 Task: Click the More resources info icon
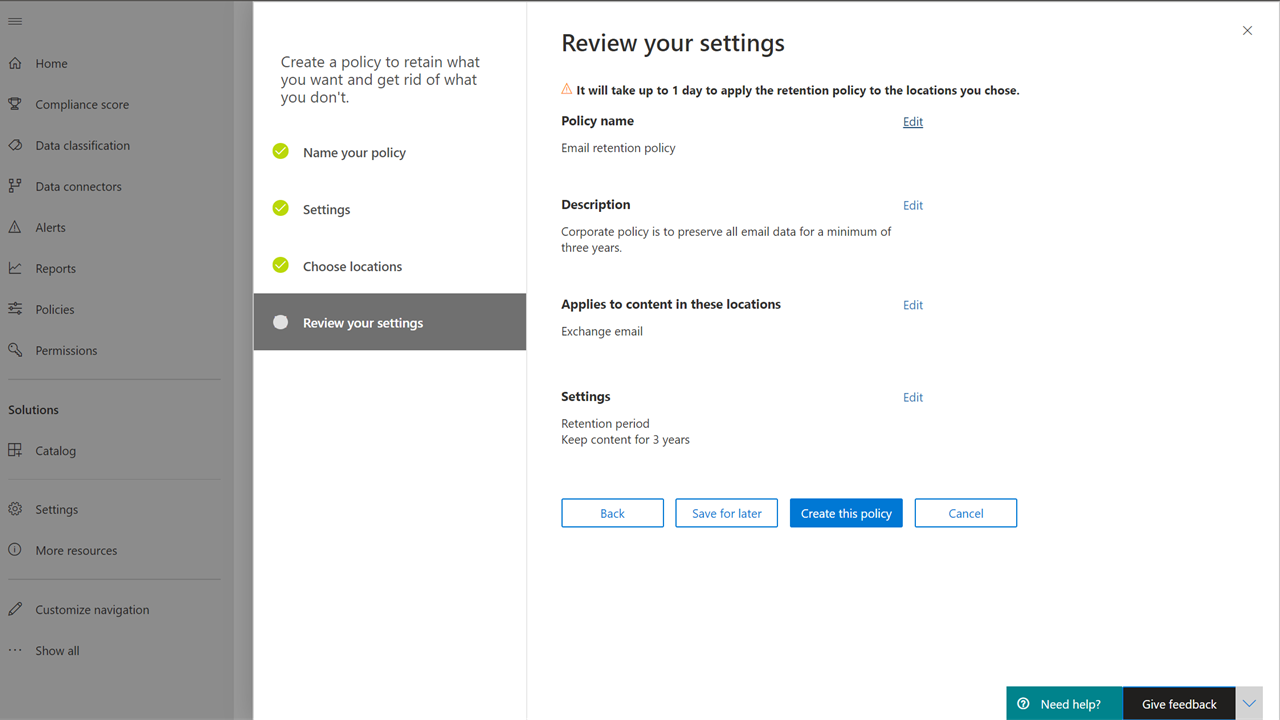[15, 550]
